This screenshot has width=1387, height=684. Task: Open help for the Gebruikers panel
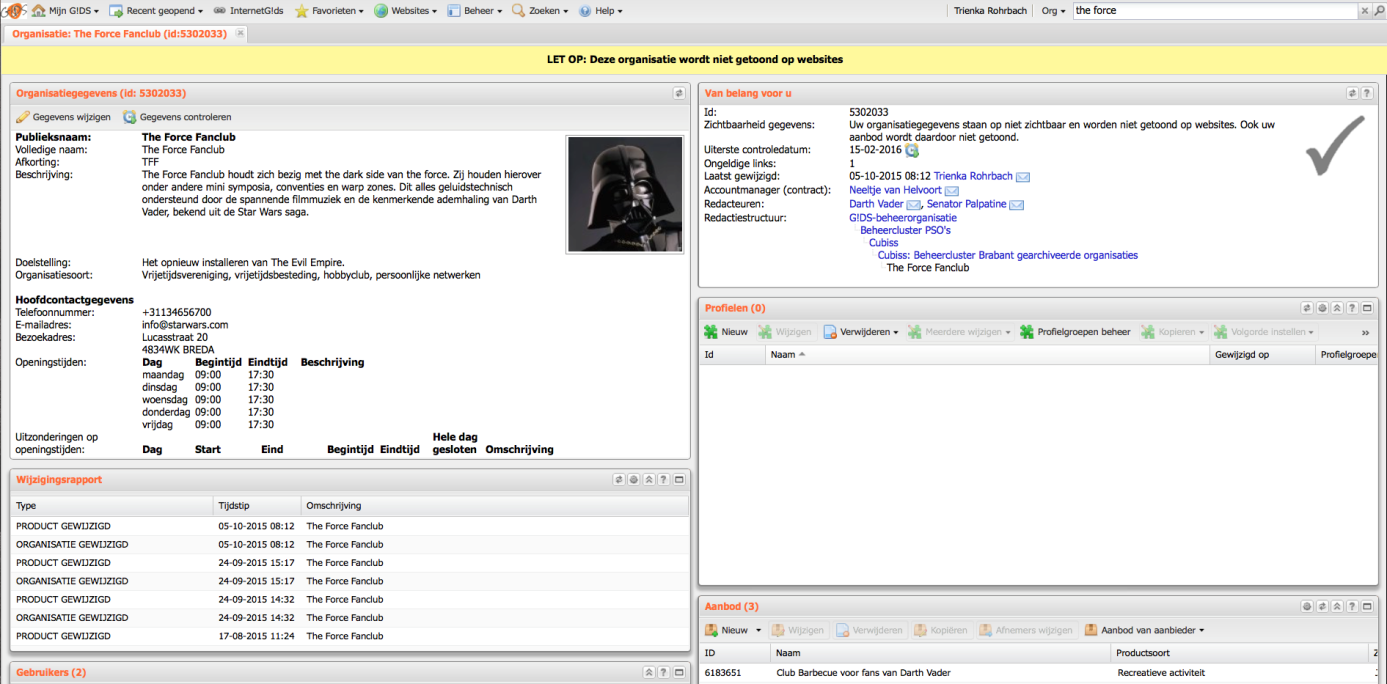pyautogui.click(x=664, y=673)
